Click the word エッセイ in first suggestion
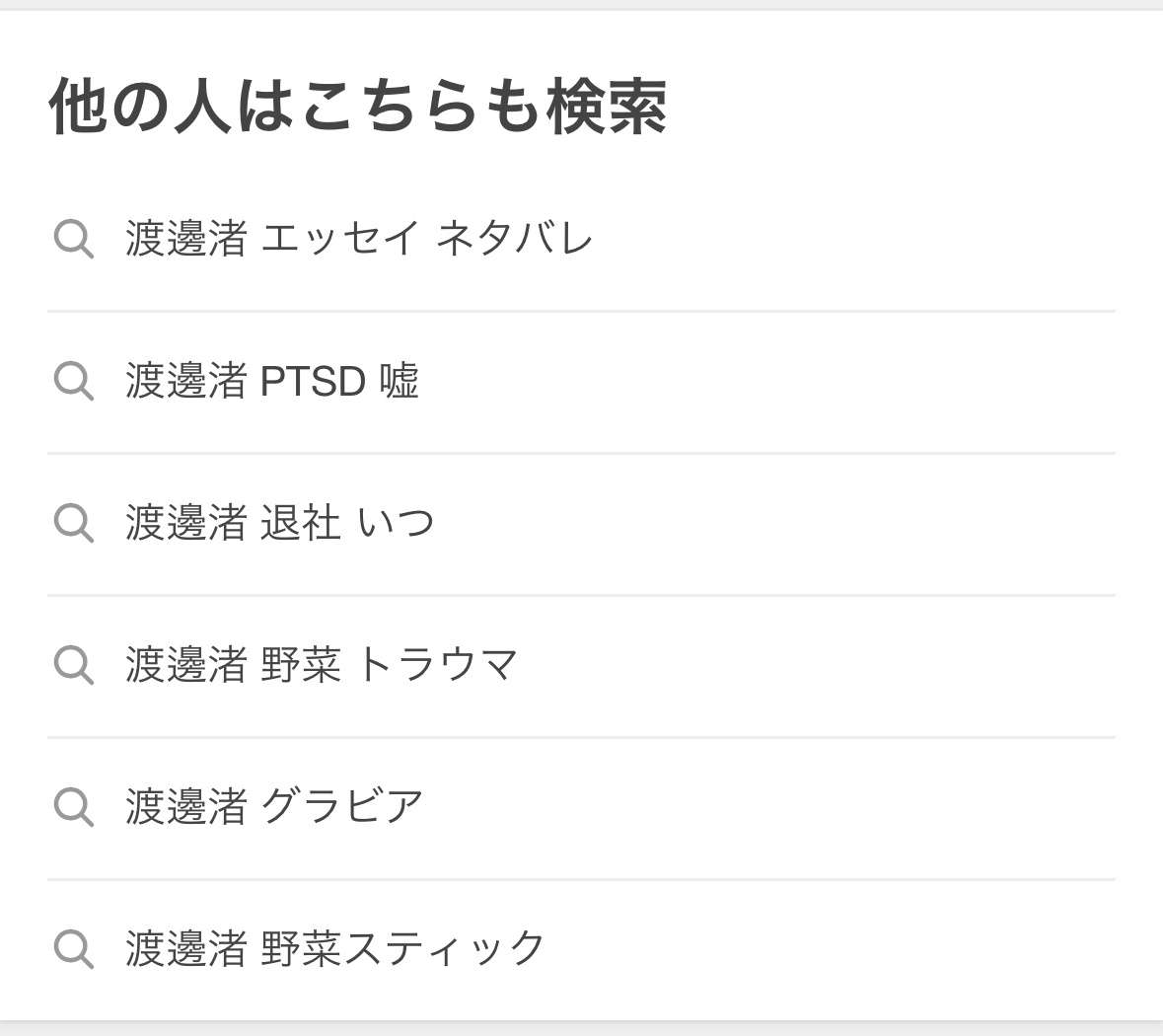This screenshot has height=1036, width=1163. pyautogui.click(x=340, y=239)
